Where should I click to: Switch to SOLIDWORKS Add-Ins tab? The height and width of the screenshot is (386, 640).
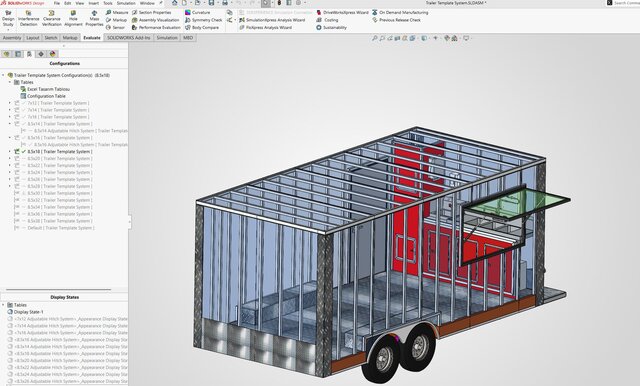129,38
